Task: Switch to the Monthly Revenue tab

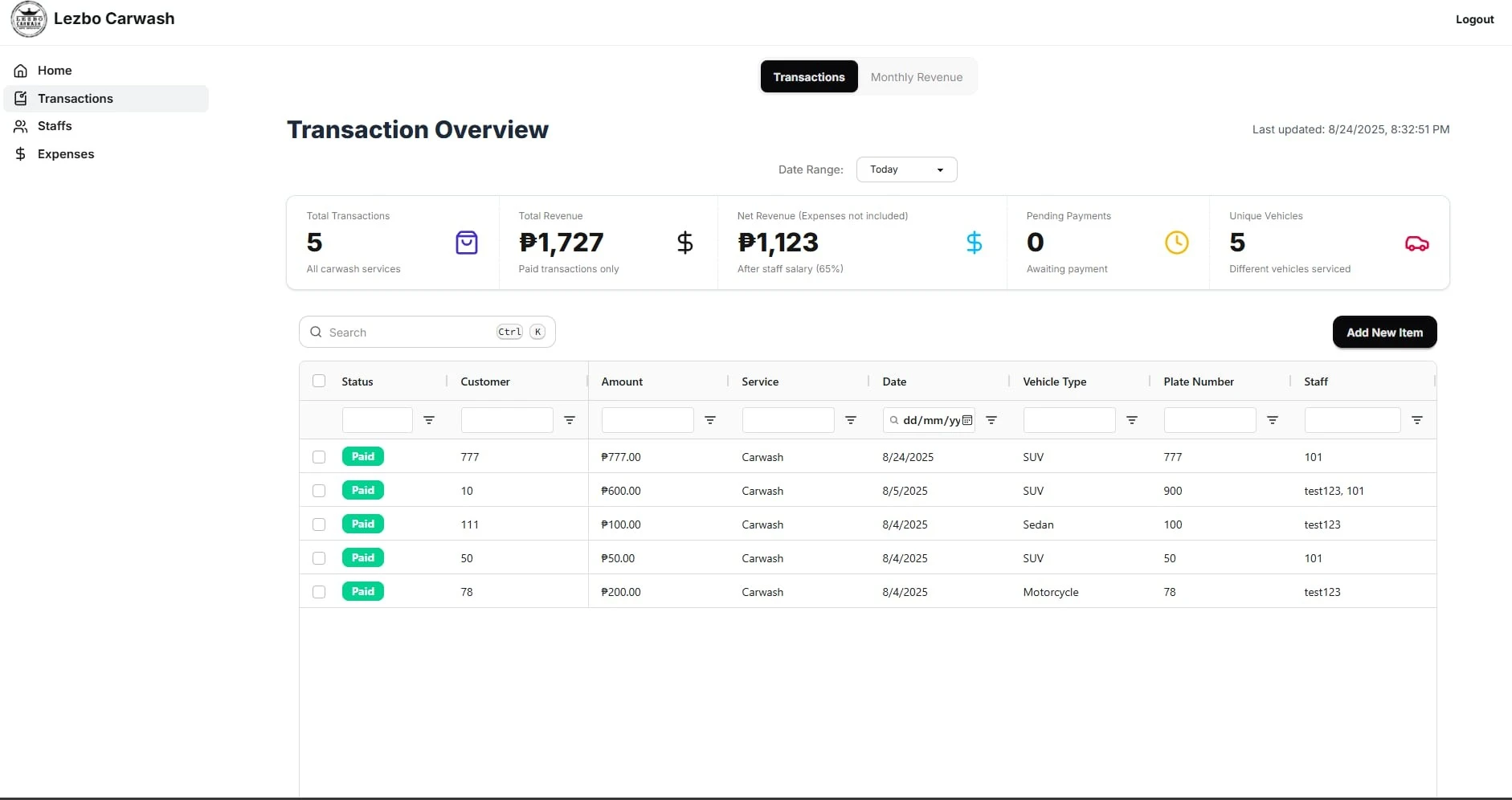Action: pos(916,76)
